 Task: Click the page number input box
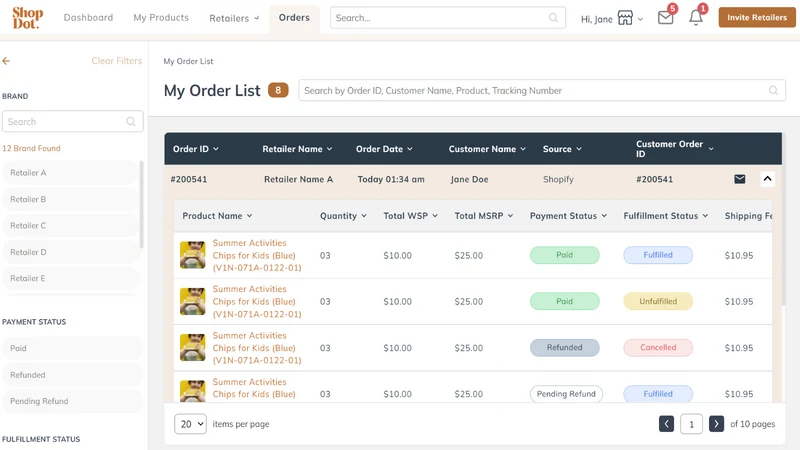691,424
